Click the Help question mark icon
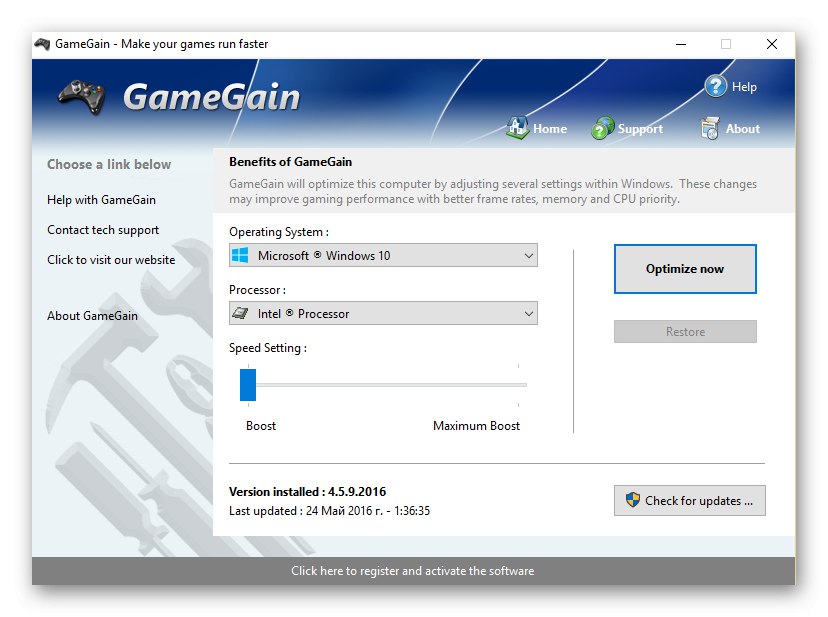Screen dimensions: 828x617 coord(716,86)
